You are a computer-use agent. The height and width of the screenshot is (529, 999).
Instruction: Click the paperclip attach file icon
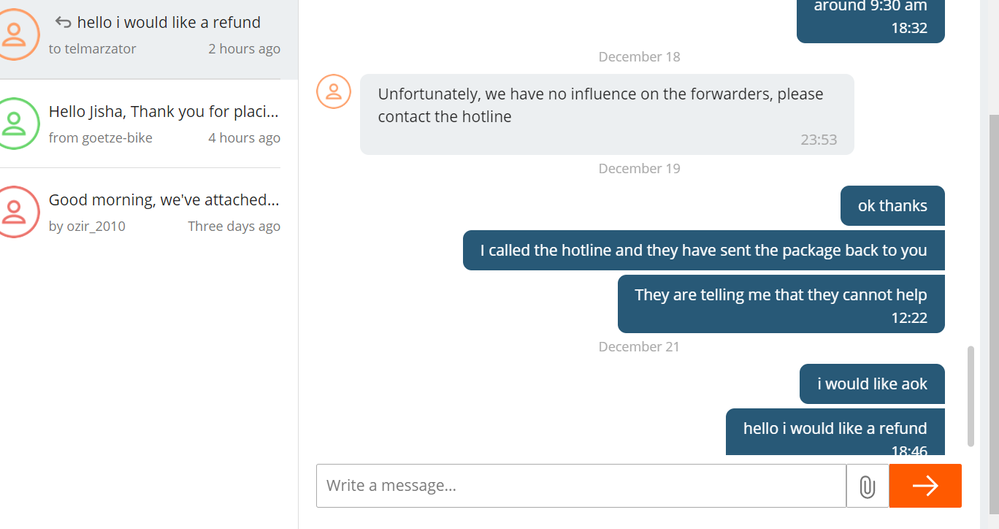point(867,486)
